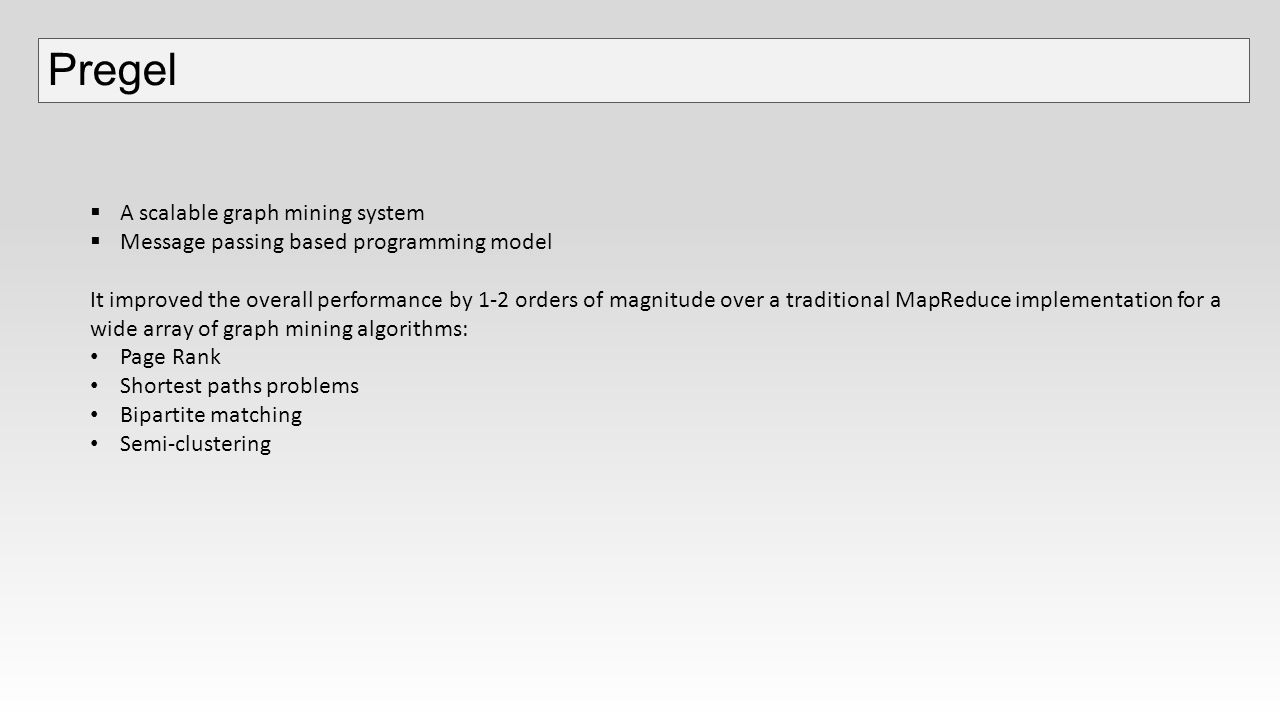Click the bullet before Semi-clustering
The image size is (1280, 720).
[94, 444]
